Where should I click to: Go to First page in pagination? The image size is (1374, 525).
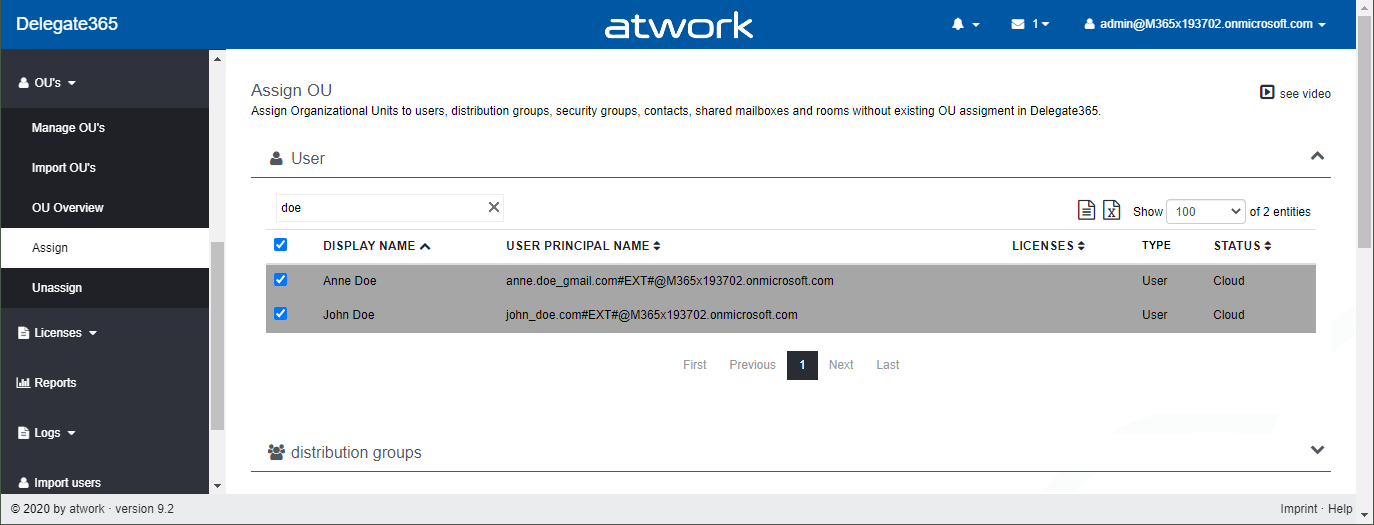[695, 365]
